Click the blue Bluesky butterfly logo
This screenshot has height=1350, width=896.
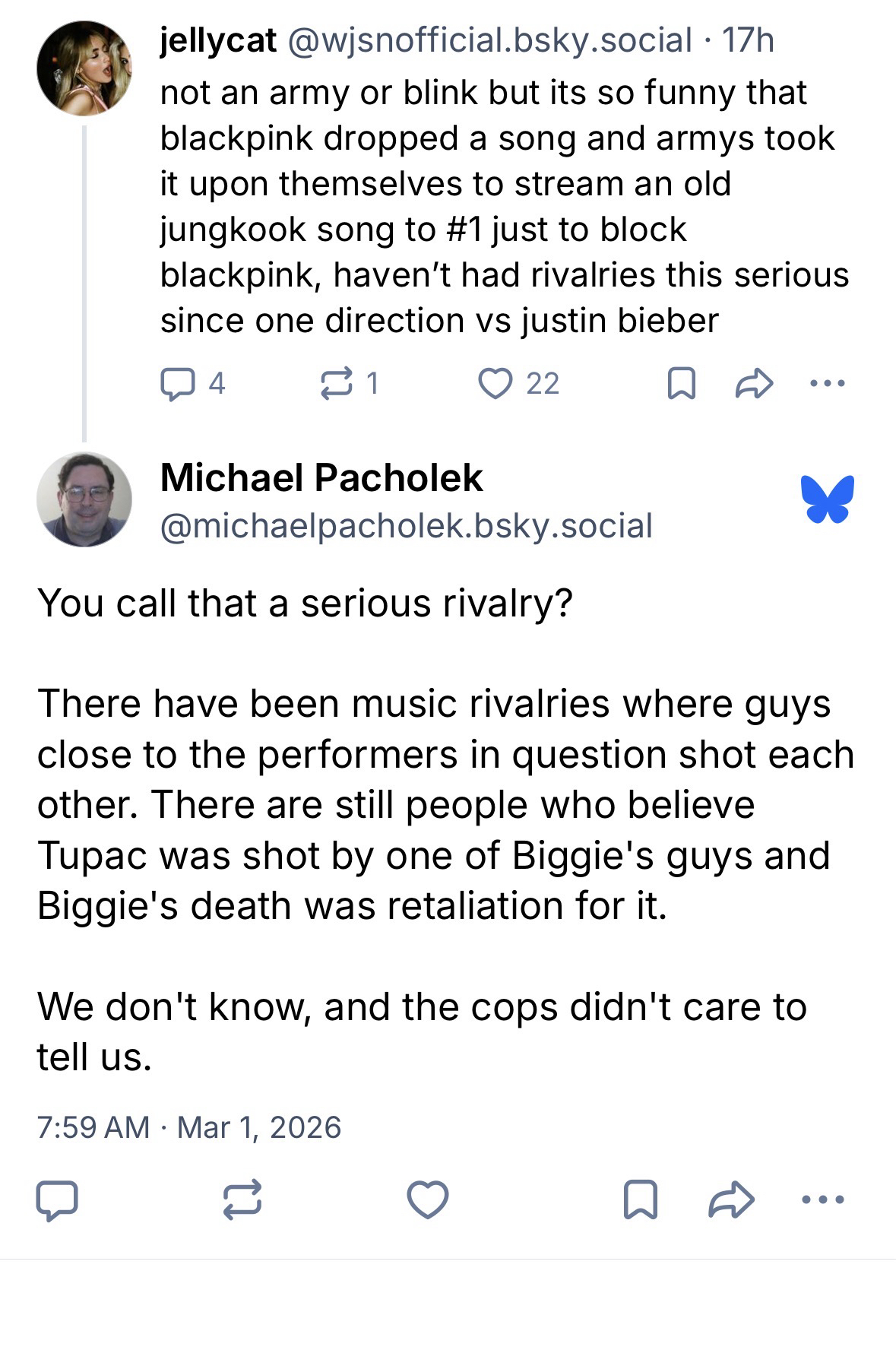(827, 499)
